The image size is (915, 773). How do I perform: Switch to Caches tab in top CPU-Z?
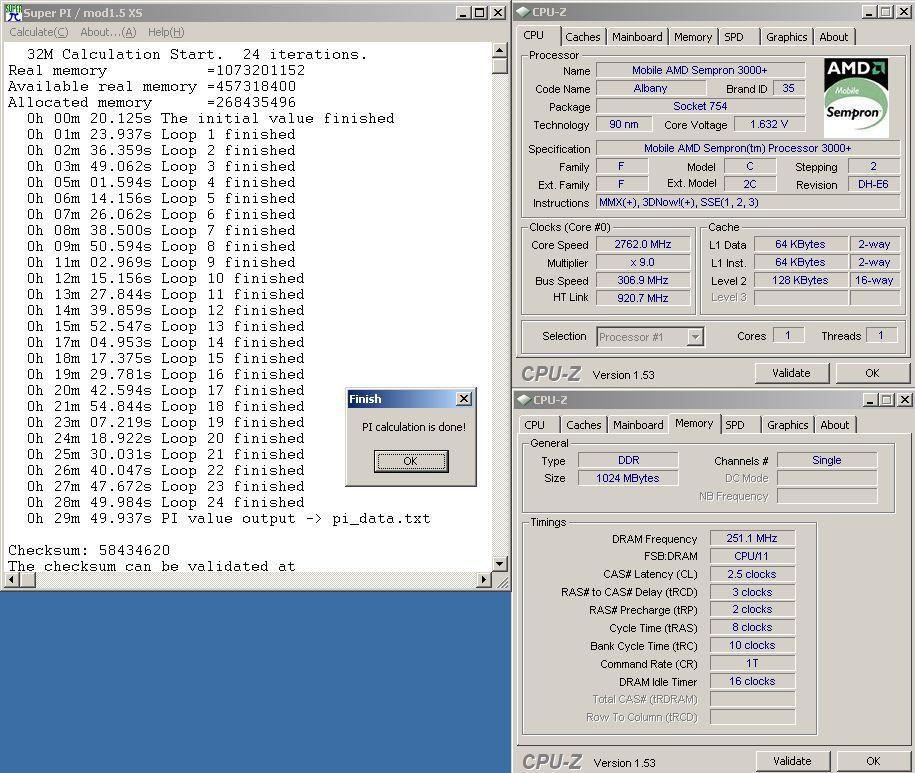coord(582,37)
